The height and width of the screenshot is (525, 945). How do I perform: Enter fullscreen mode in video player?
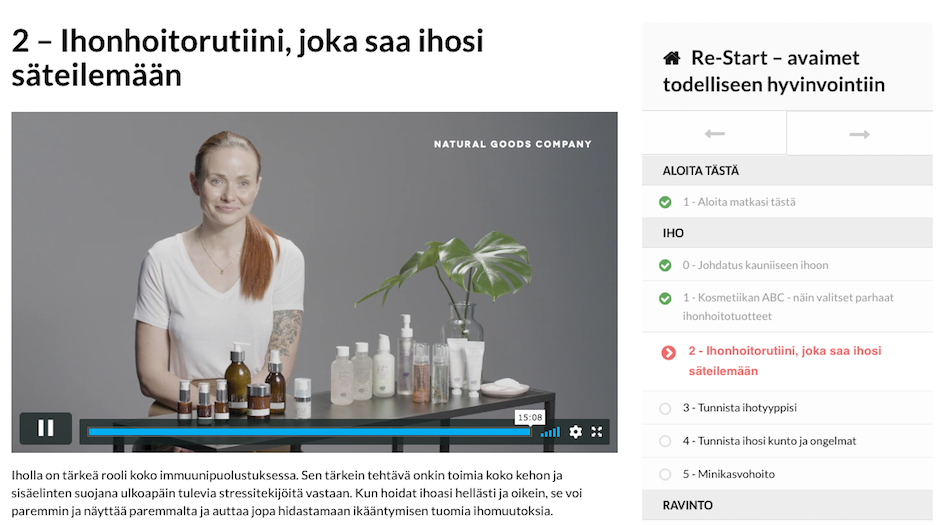click(x=597, y=432)
